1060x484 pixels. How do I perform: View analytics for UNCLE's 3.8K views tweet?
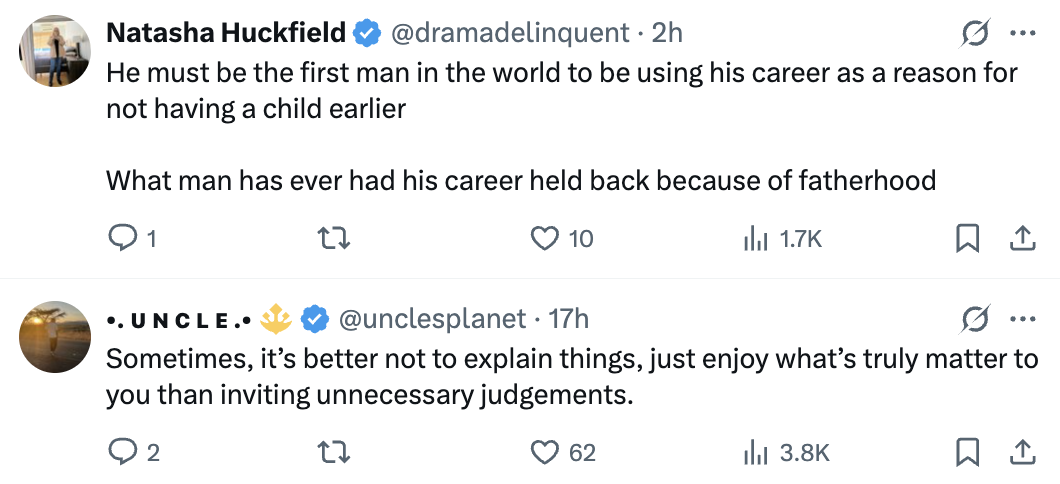[754, 452]
